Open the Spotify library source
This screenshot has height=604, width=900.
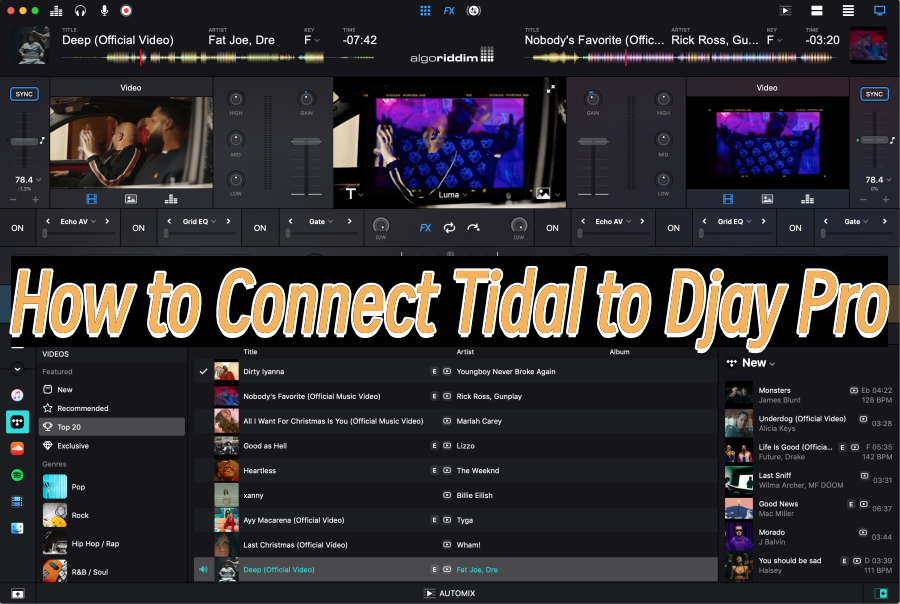point(17,475)
